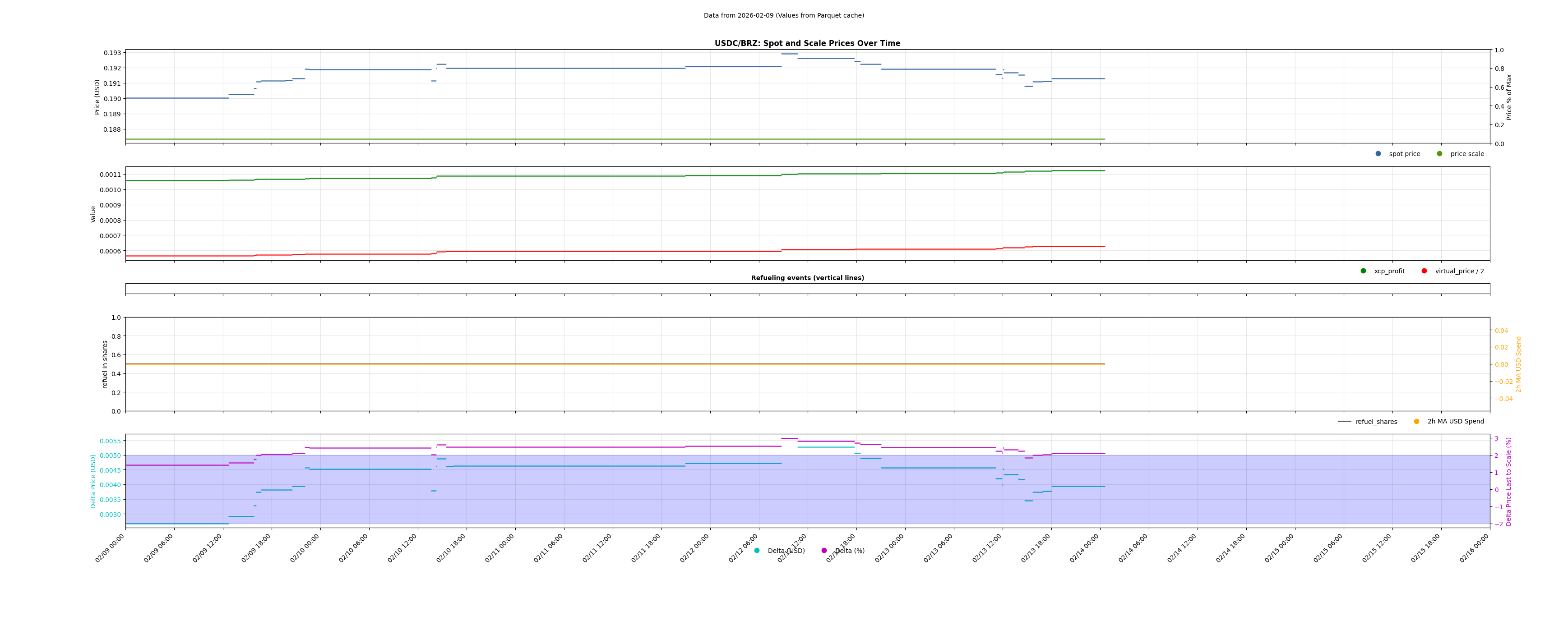The height and width of the screenshot is (621, 1568).
Task: Click the cyan Delta (USD) legend dot
Action: pyautogui.click(x=757, y=551)
